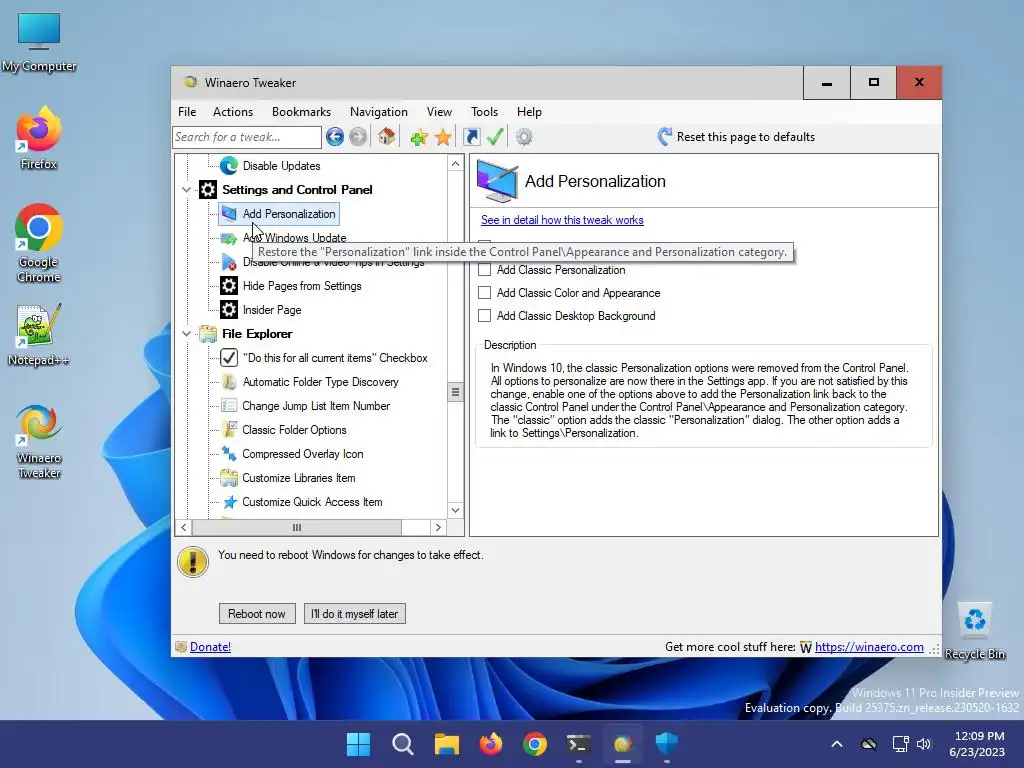Click the Change Jump List Item Number icon
The width and height of the screenshot is (1024, 768).
[x=229, y=406]
